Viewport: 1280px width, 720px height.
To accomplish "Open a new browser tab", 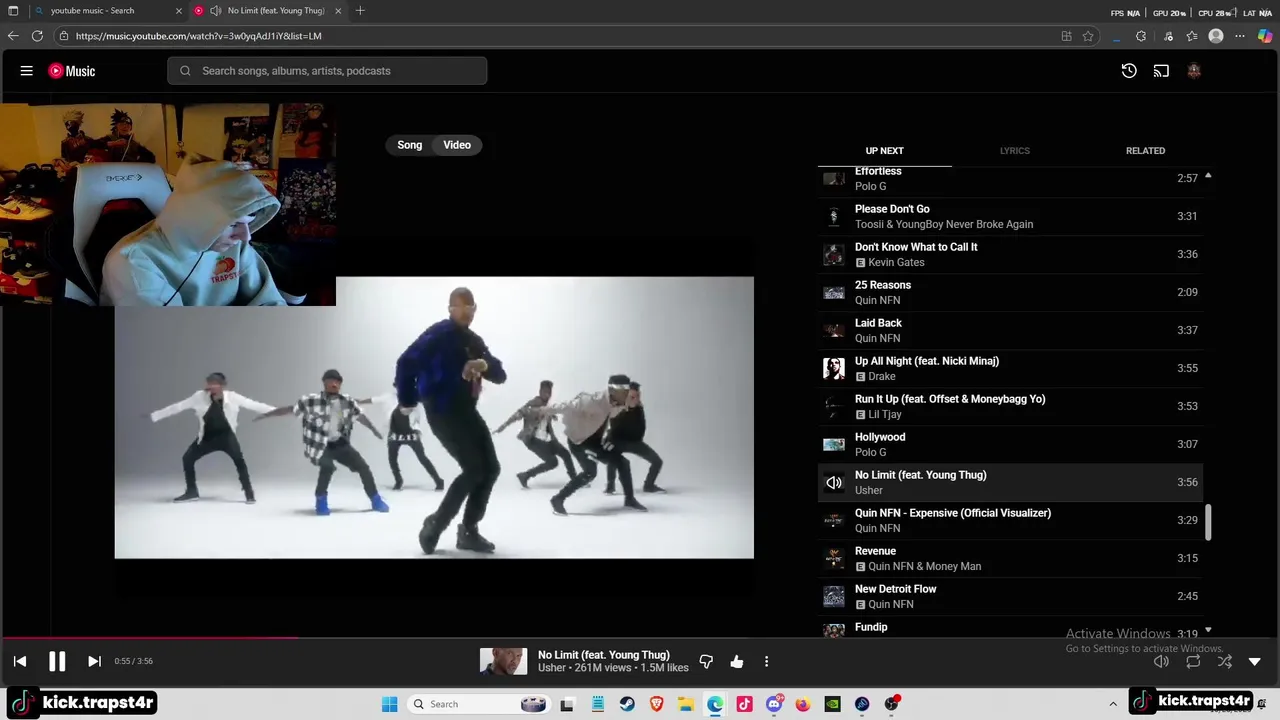I will [x=360, y=11].
